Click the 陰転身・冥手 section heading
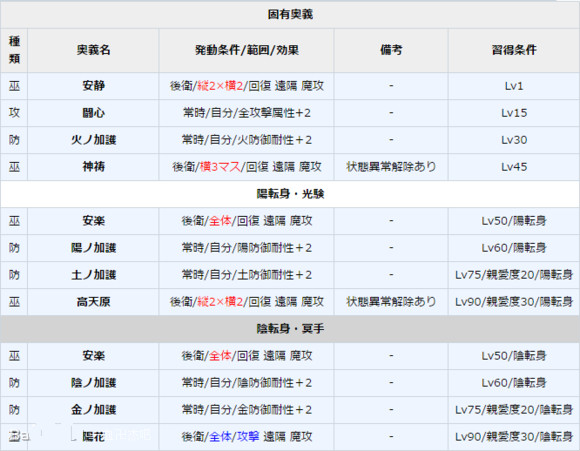The width and height of the screenshot is (580, 451). tap(290, 329)
